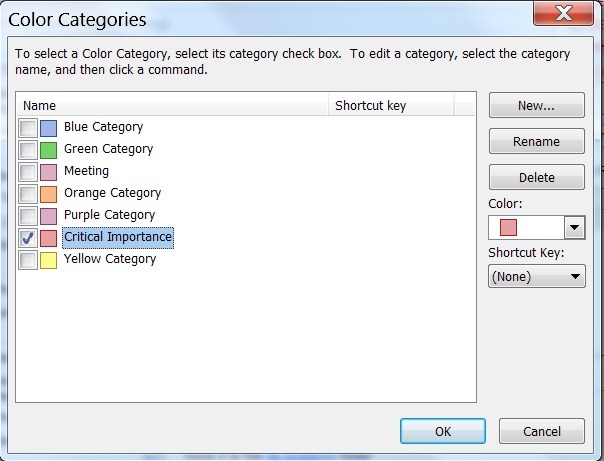Open the Color dropdown arrow

tap(574, 227)
